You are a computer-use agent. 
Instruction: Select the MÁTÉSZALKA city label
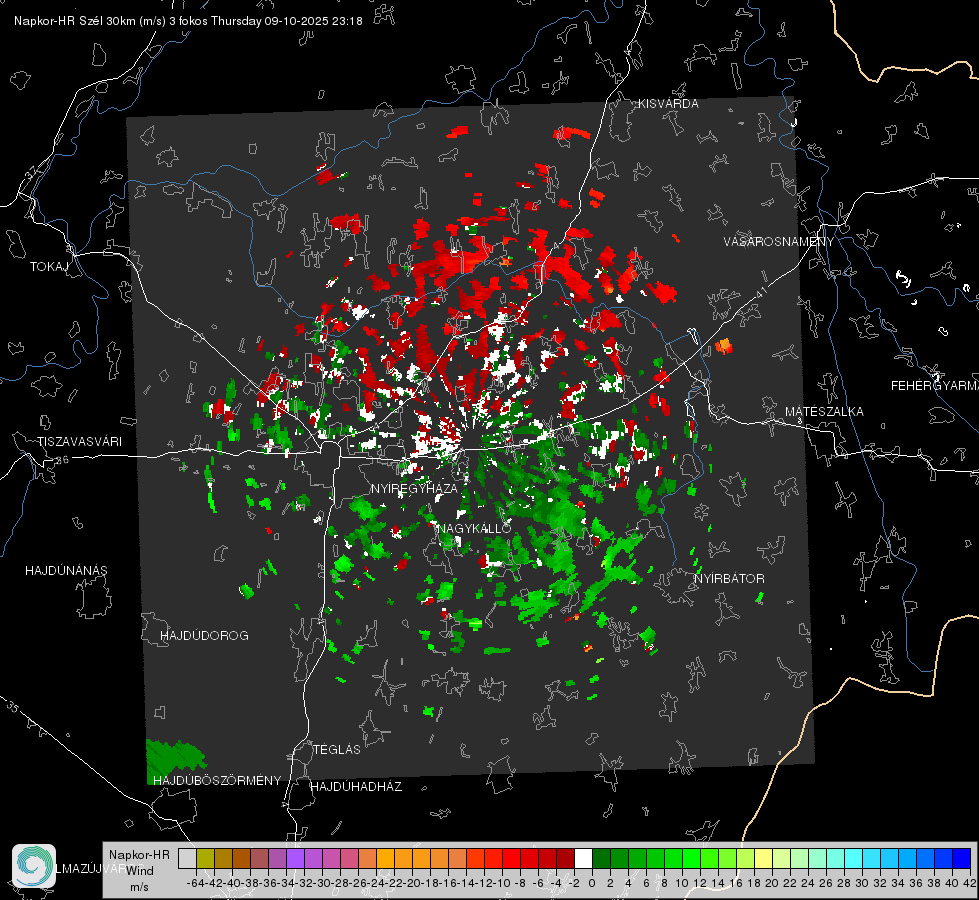824,412
